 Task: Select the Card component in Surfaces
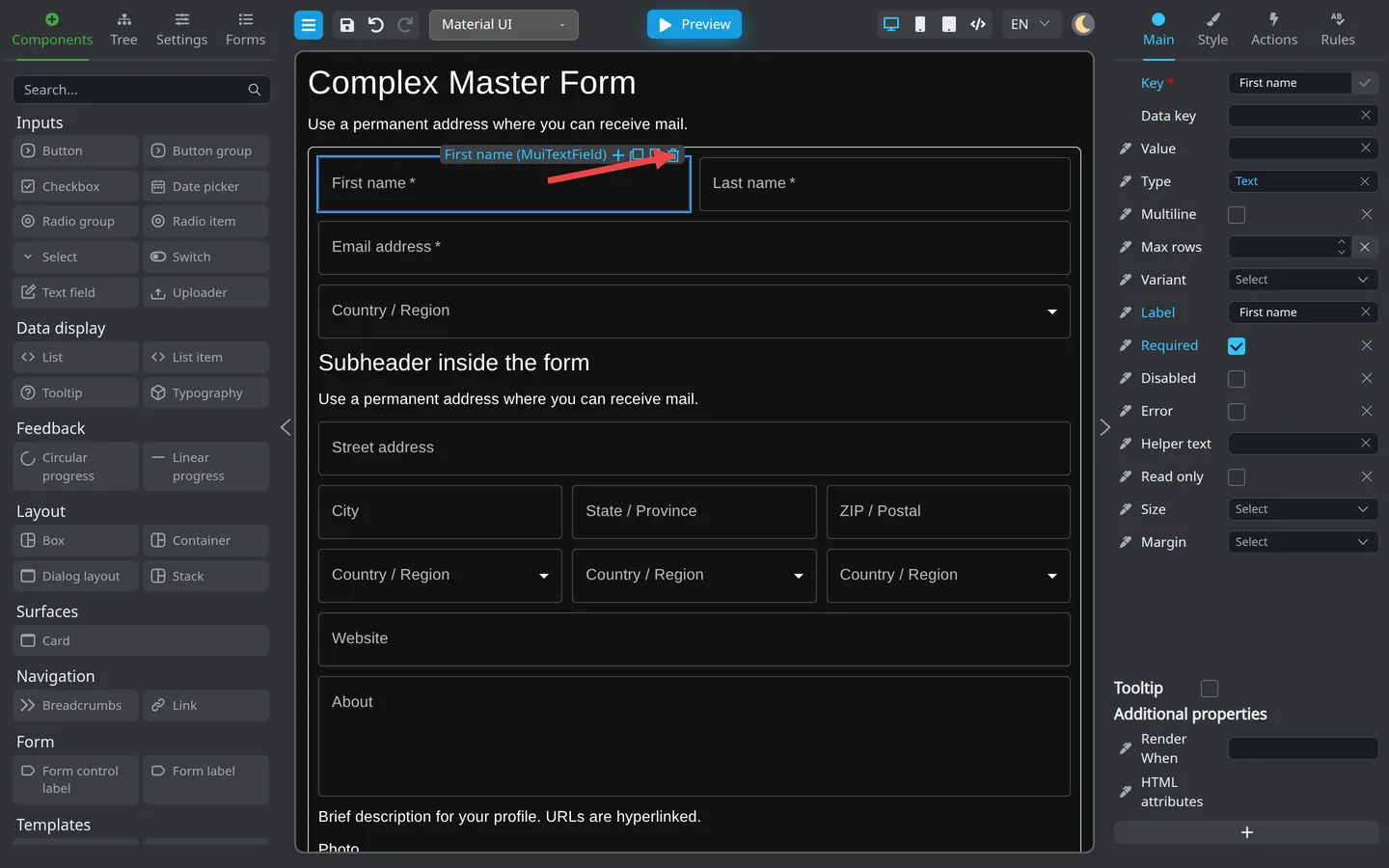coord(141,640)
